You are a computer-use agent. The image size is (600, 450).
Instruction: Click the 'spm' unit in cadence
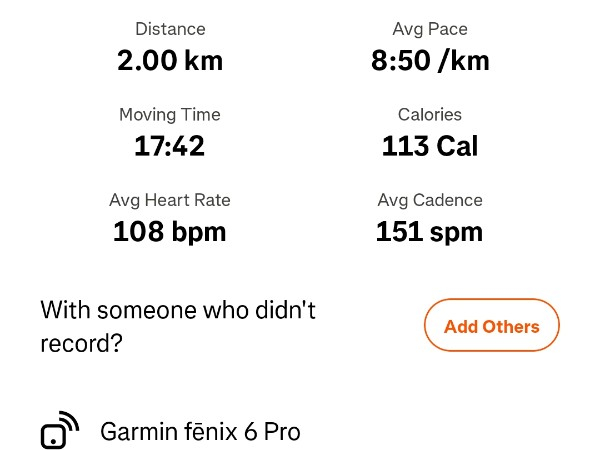coord(454,234)
